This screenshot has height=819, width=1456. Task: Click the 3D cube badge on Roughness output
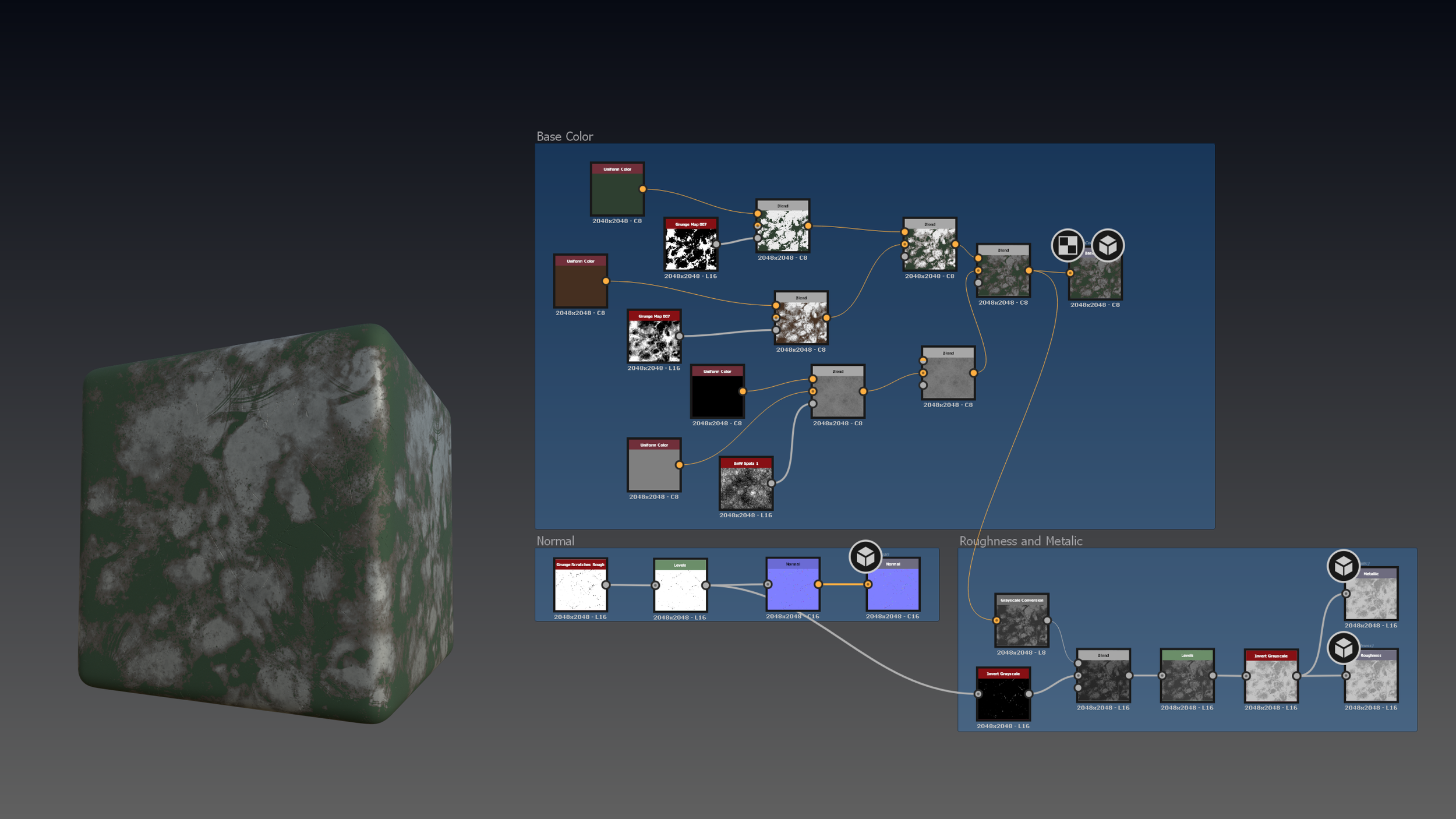1343,648
